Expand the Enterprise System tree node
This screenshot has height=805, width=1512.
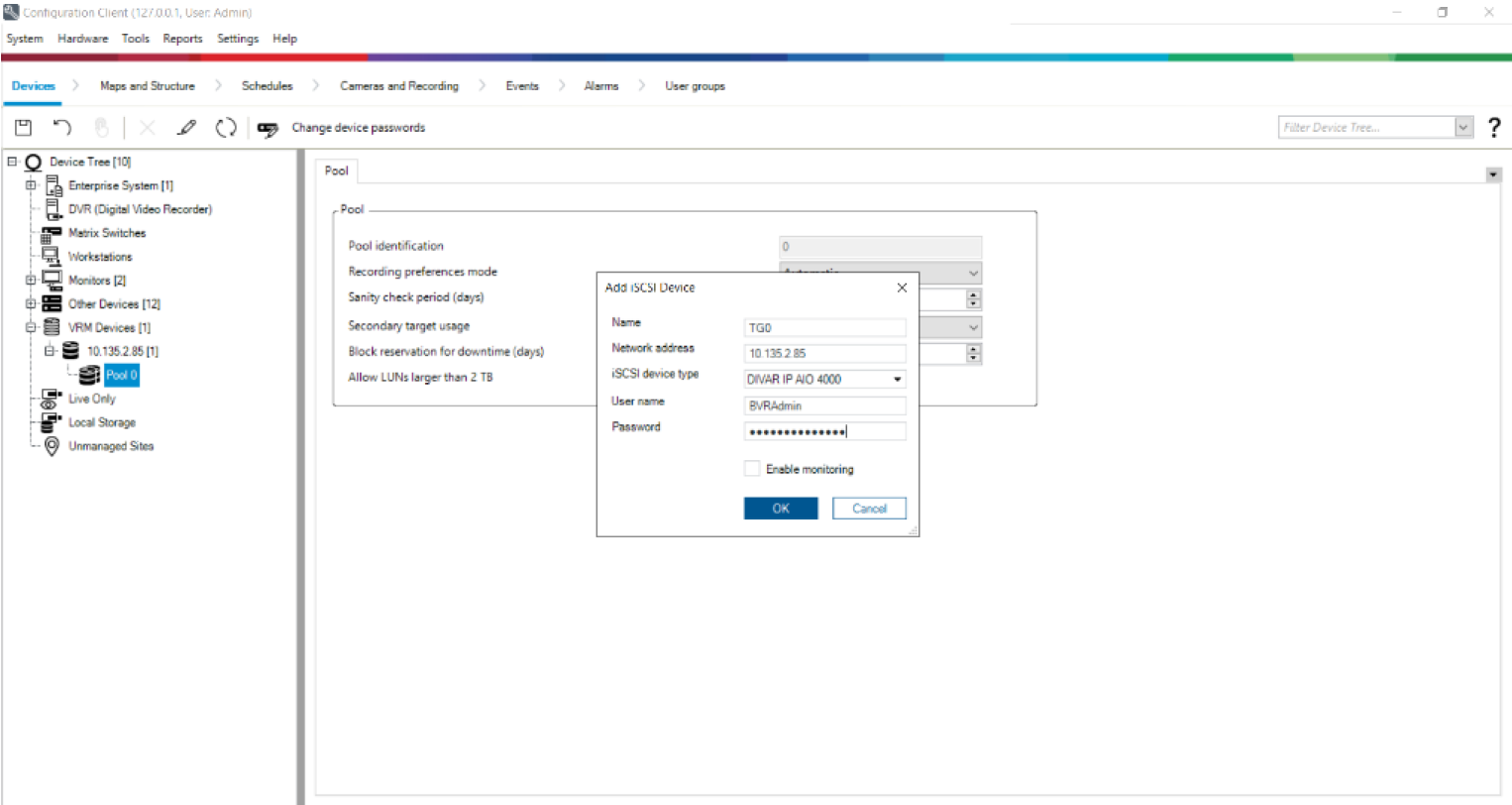(31, 185)
